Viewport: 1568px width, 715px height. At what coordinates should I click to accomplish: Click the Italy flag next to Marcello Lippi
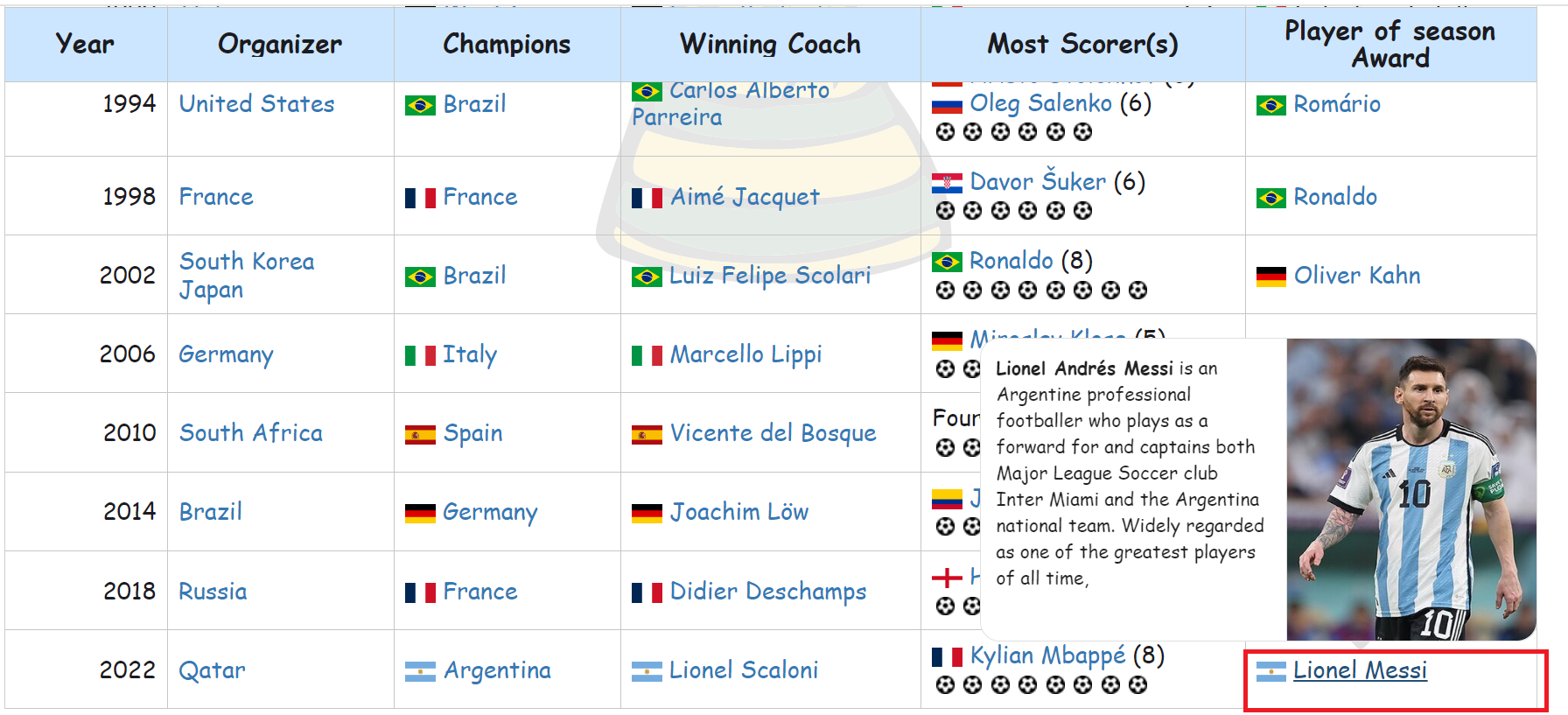click(647, 355)
